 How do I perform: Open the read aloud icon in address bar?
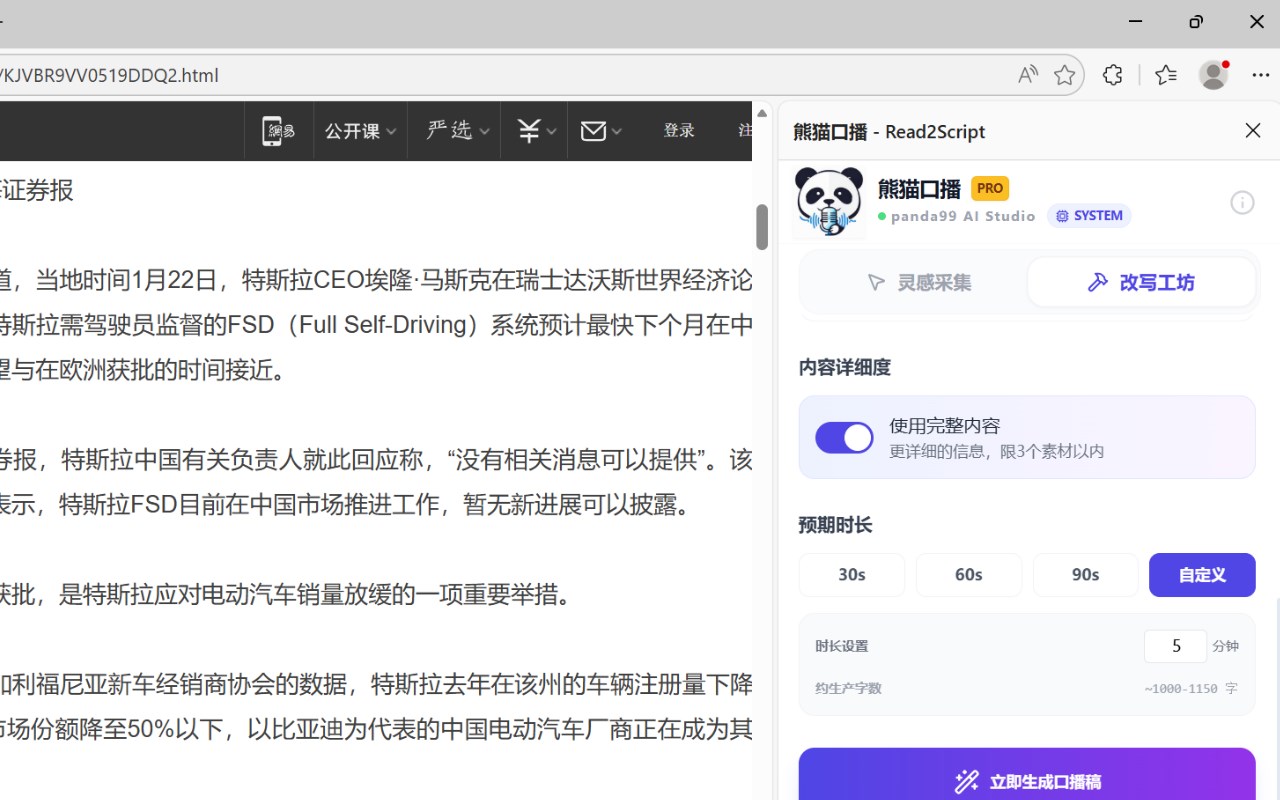click(x=1028, y=75)
